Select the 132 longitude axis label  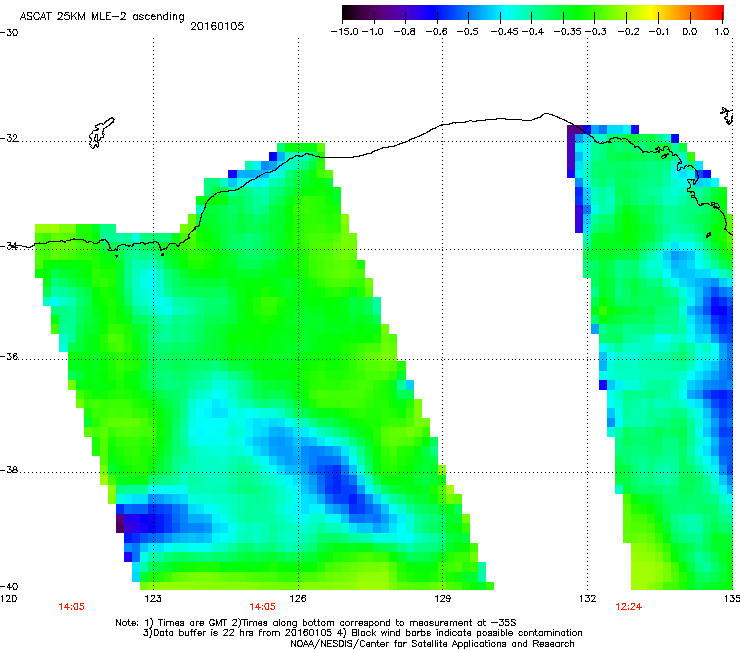tap(588, 599)
